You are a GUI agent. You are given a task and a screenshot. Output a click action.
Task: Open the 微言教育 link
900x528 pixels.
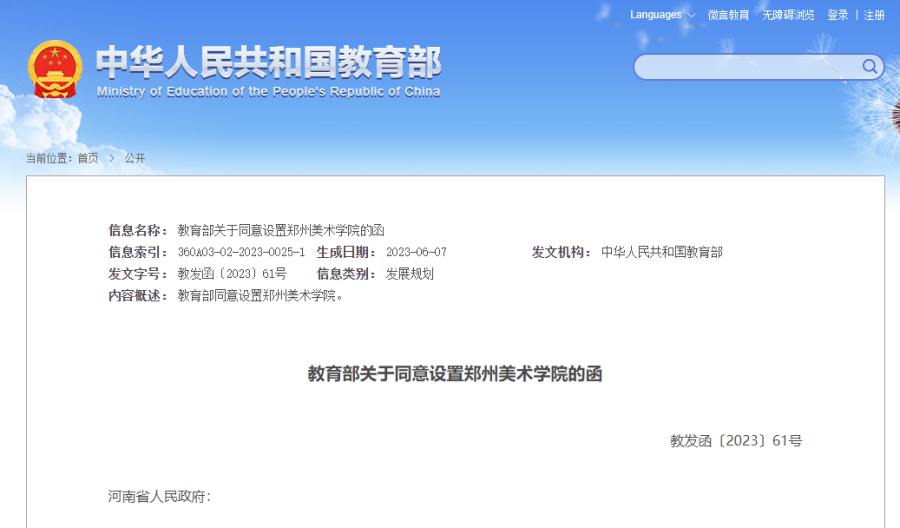click(728, 15)
